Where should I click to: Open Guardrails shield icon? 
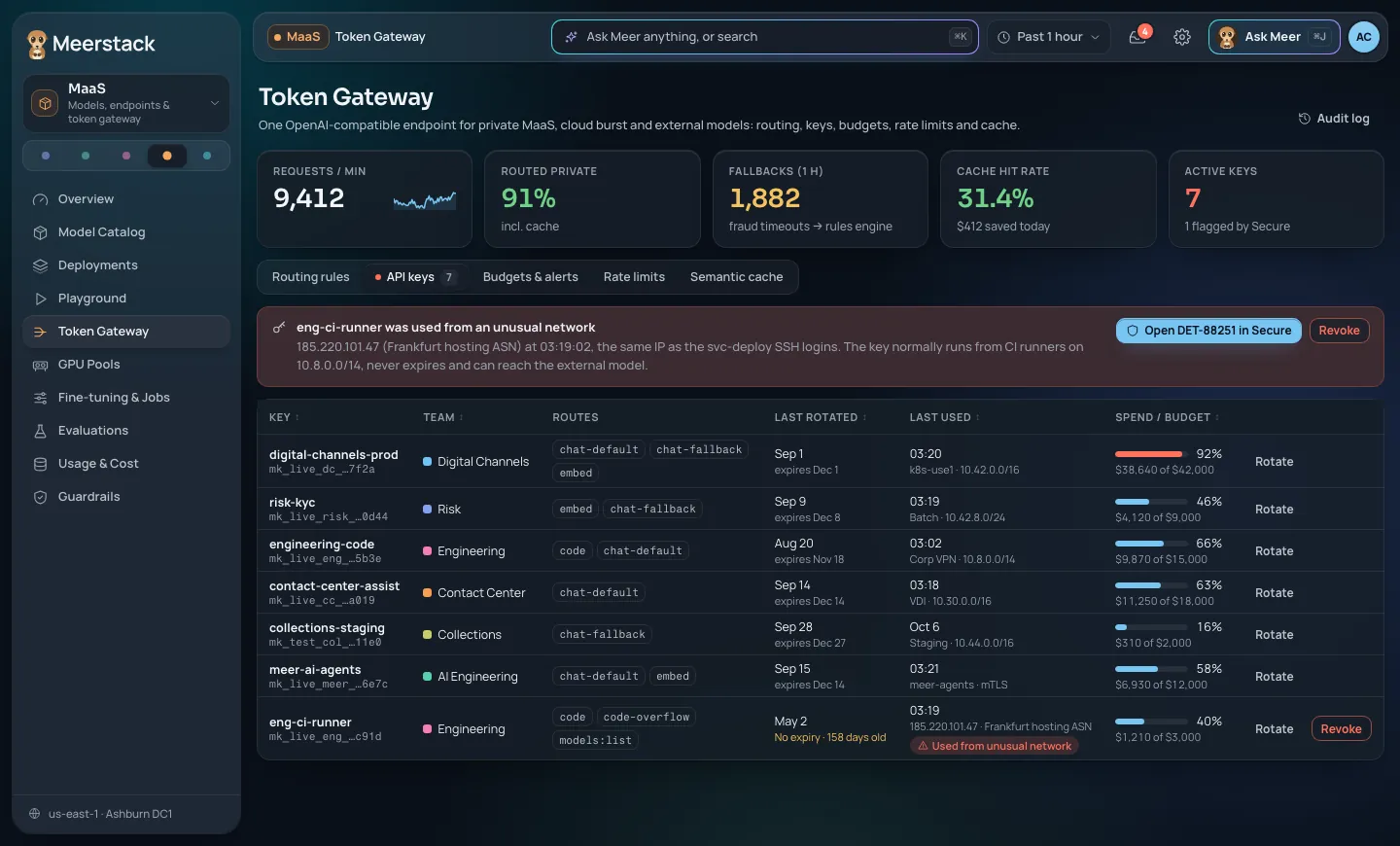pos(40,497)
